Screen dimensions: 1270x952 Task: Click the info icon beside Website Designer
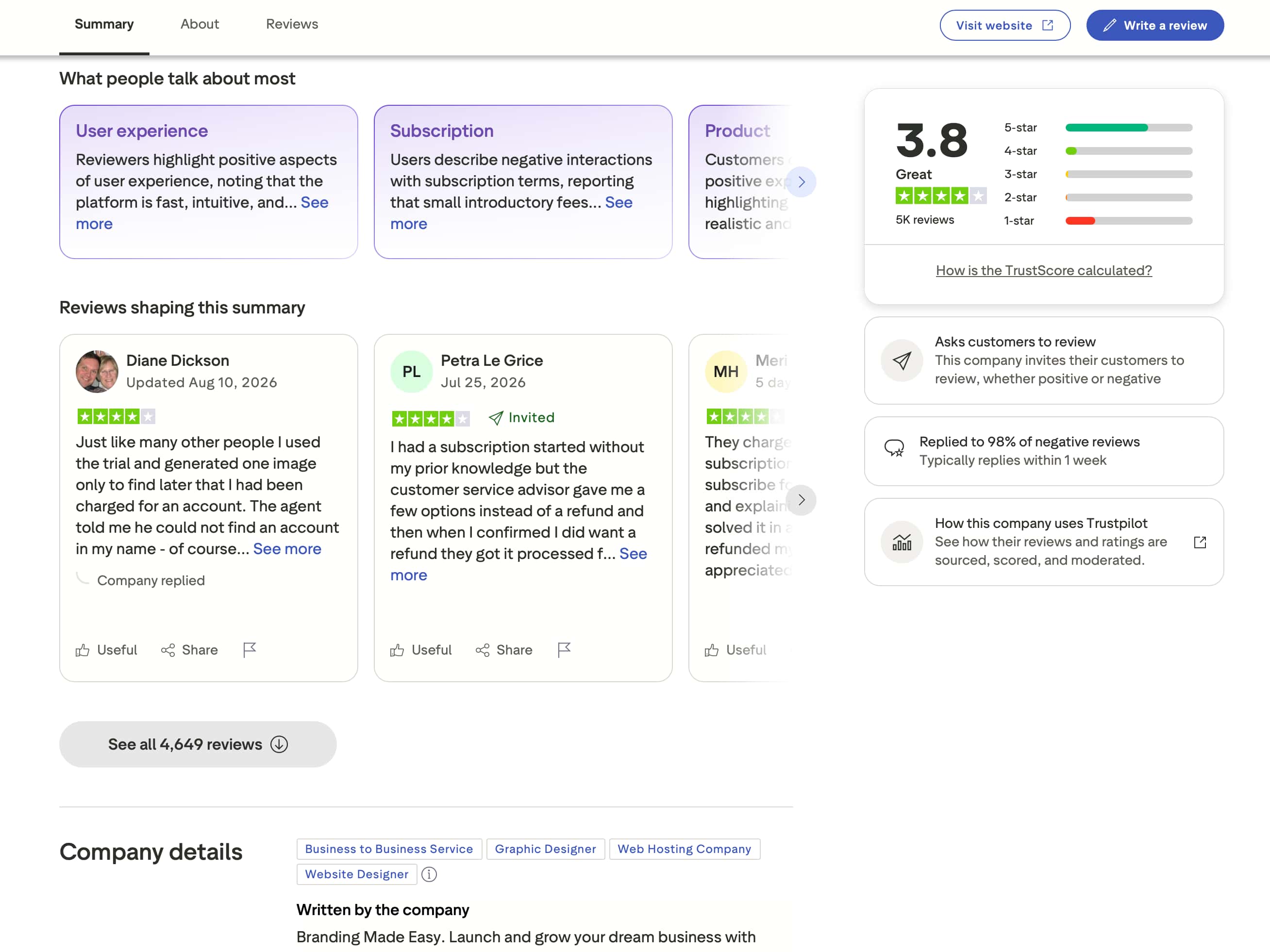tap(429, 874)
